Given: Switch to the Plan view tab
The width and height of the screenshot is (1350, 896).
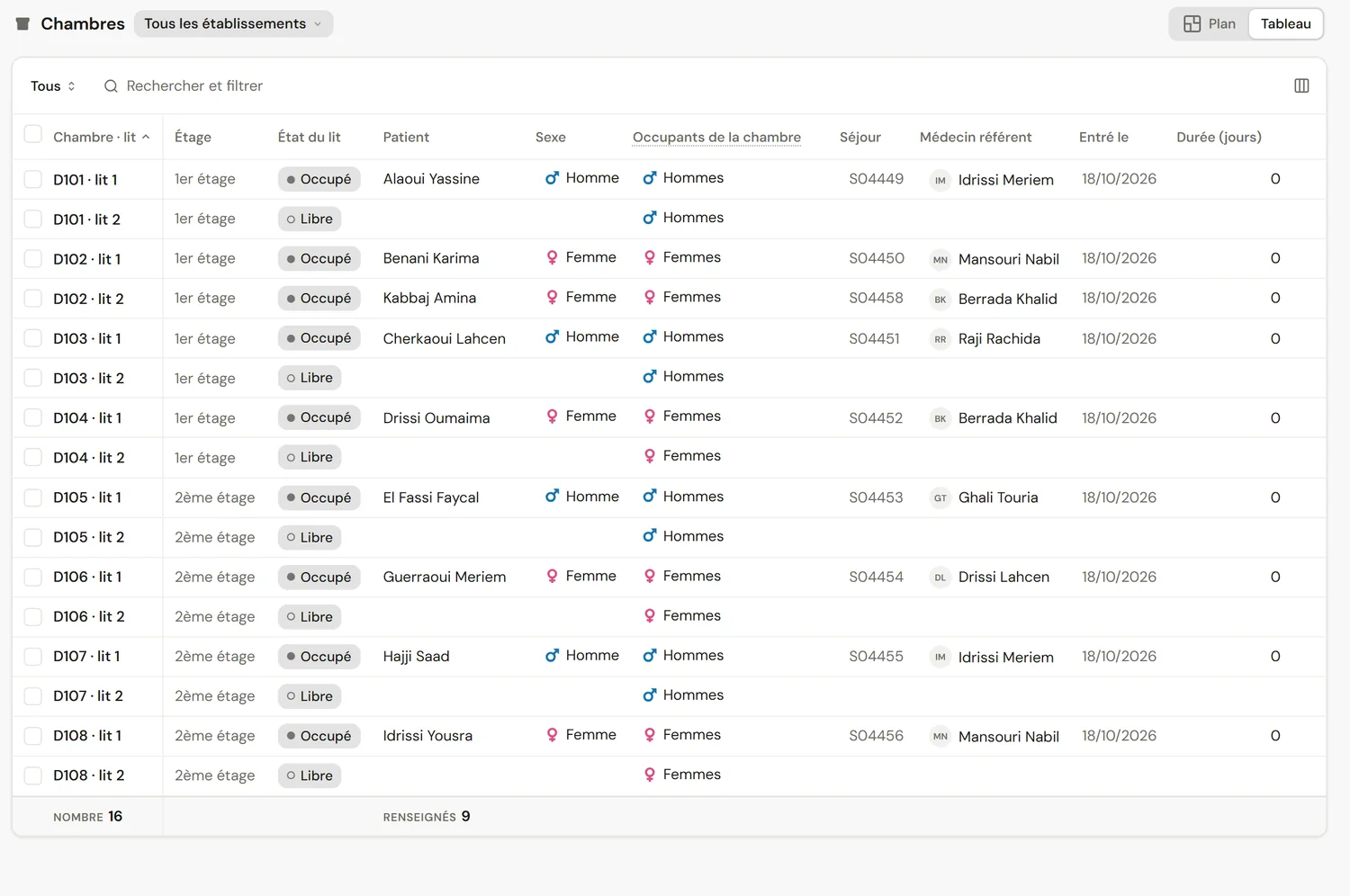Looking at the screenshot, I should tap(1210, 24).
